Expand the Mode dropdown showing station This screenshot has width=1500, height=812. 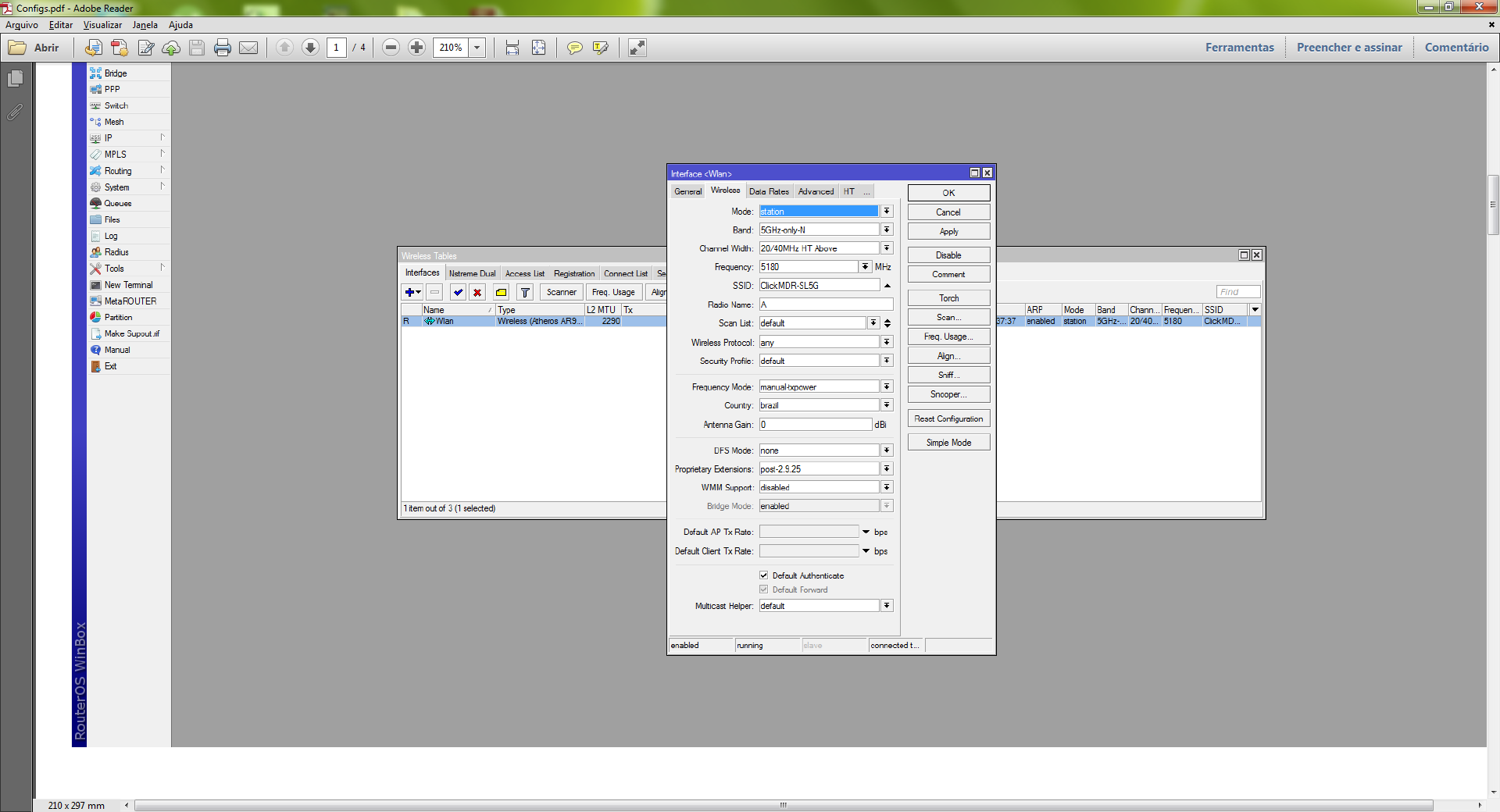pyautogui.click(x=887, y=212)
